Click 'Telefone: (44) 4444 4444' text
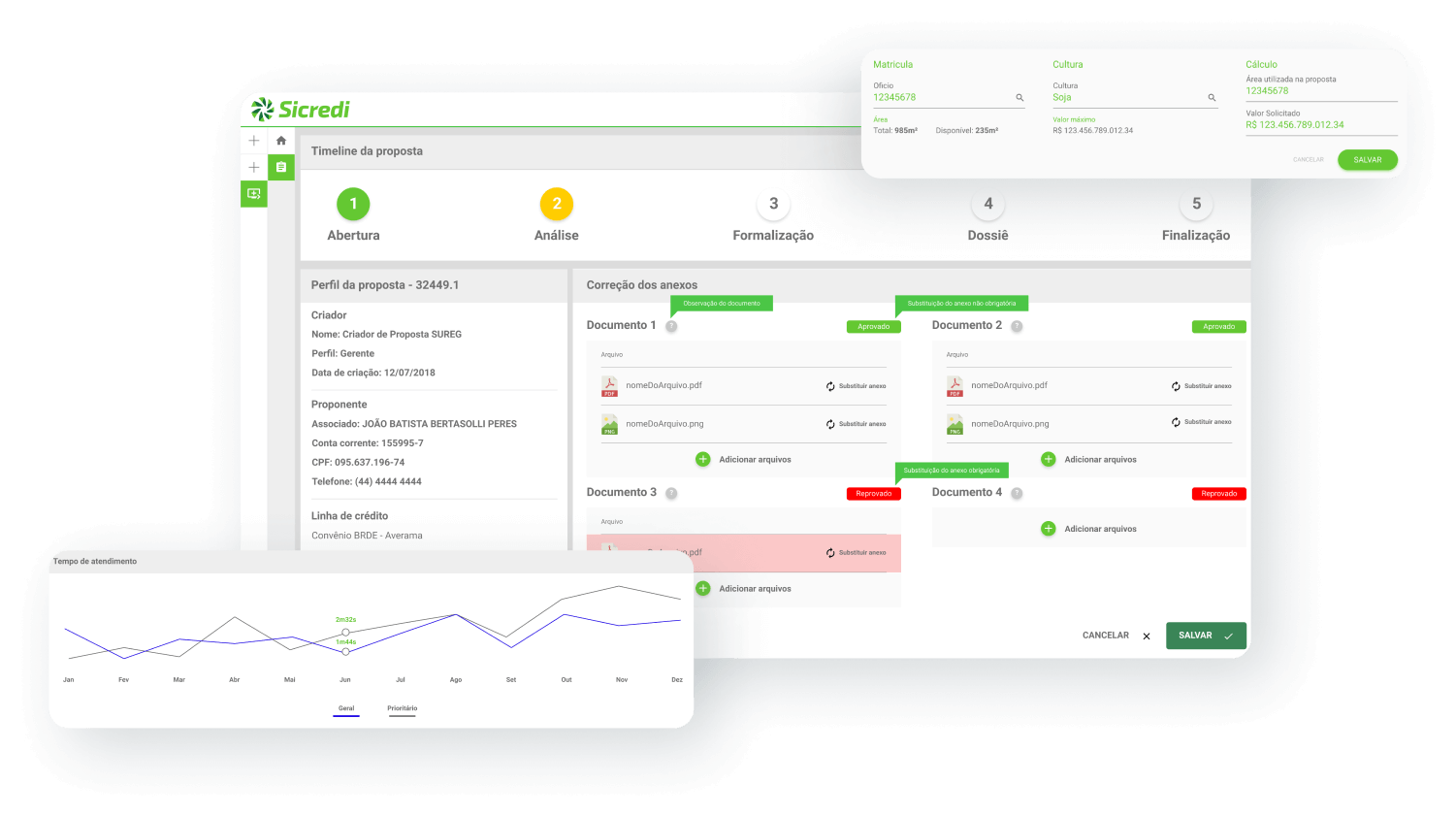Screen dimensions: 1456x816 pos(367,482)
